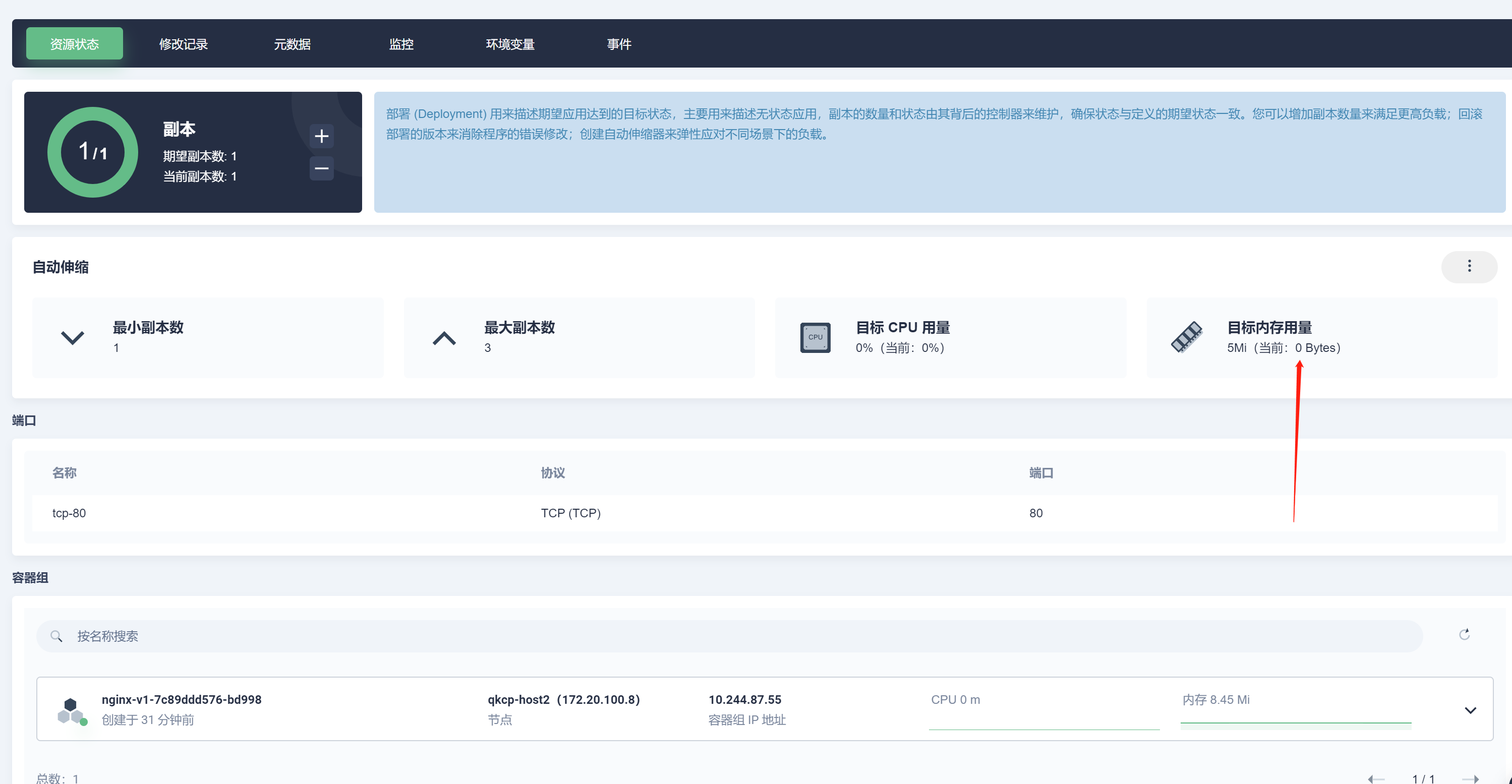Click the target memory usage RAM icon
Image resolution: width=1512 pixels, height=784 pixels.
(1186, 337)
